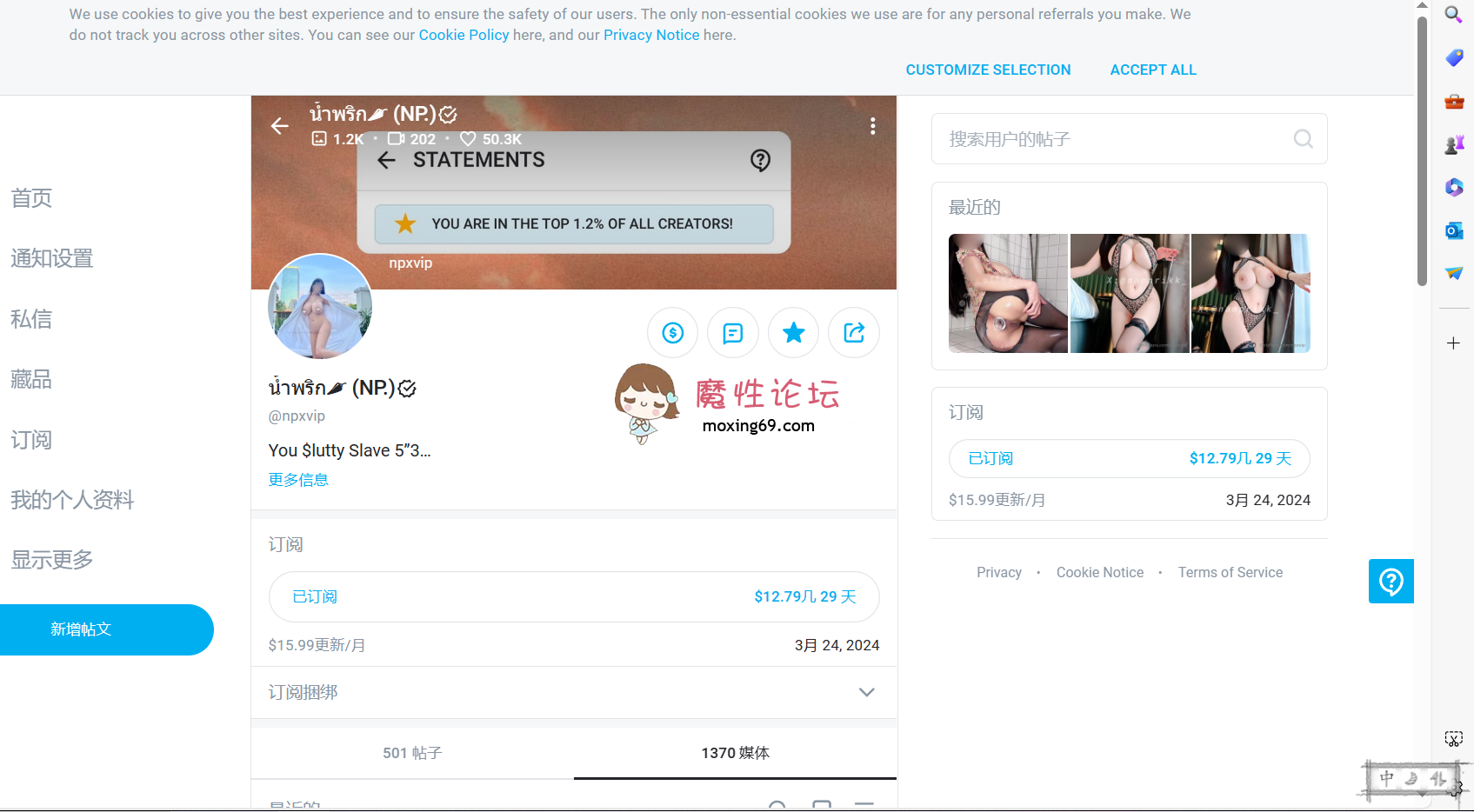Switch to the 1370 媒体 tab
Viewport: 1474px width, 812px height.
[x=735, y=753]
